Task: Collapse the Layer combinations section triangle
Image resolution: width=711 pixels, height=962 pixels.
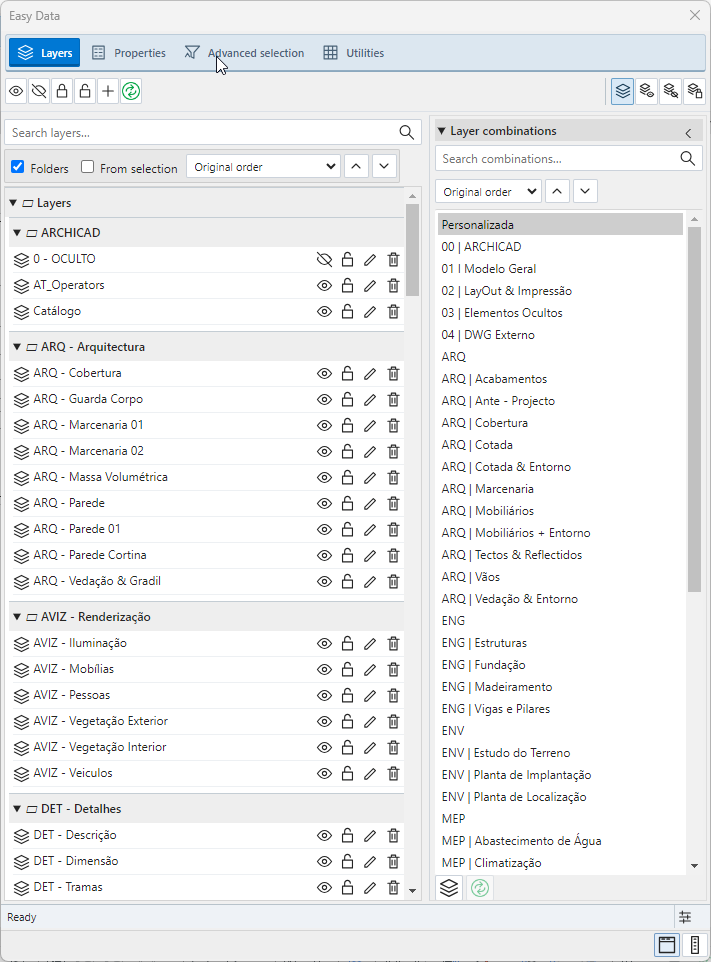Action: [441, 131]
